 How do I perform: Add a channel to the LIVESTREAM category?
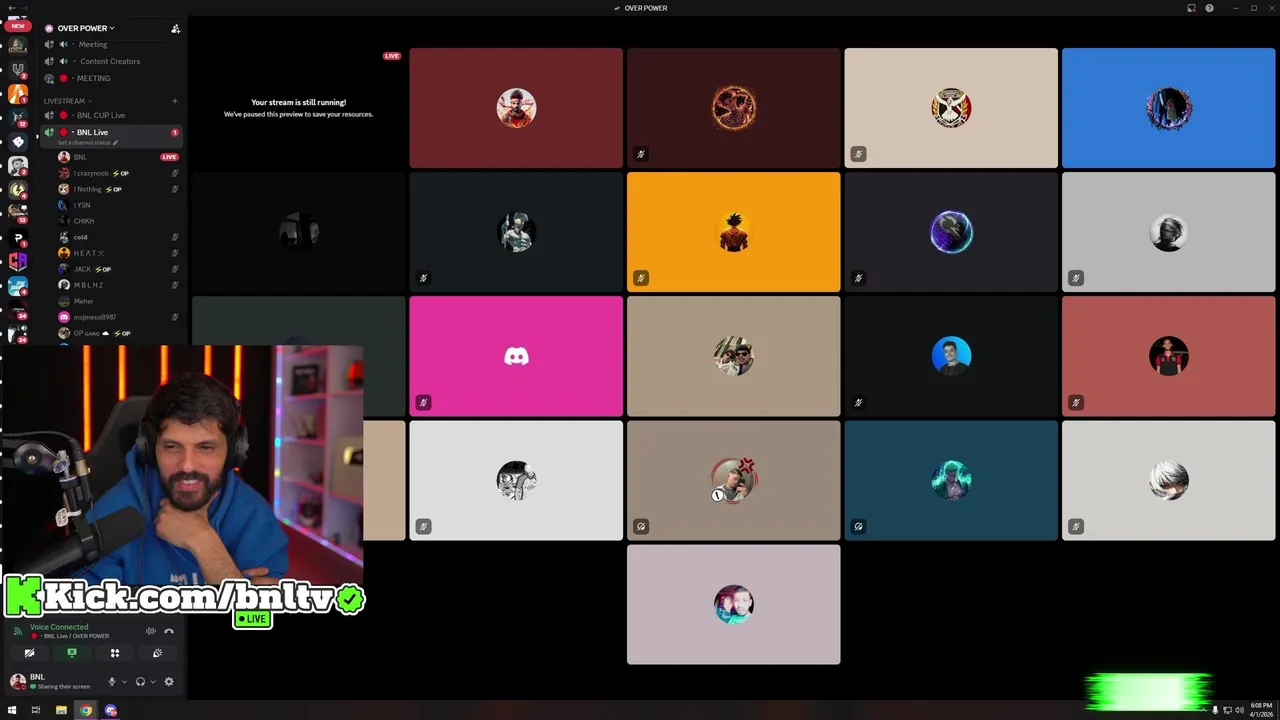pyautogui.click(x=175, y=101)
